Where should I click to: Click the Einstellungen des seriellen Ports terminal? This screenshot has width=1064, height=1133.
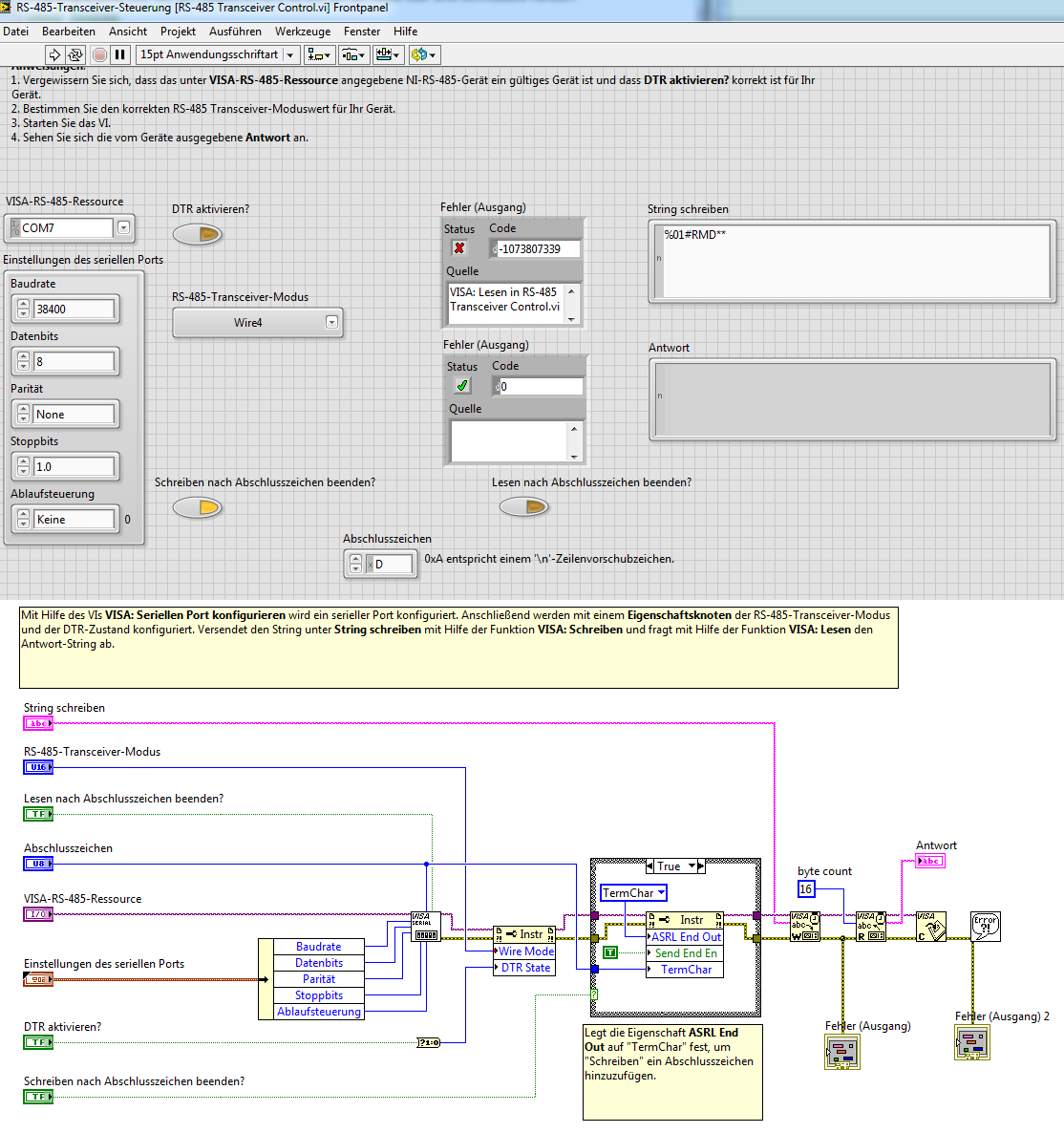(38, 979)
